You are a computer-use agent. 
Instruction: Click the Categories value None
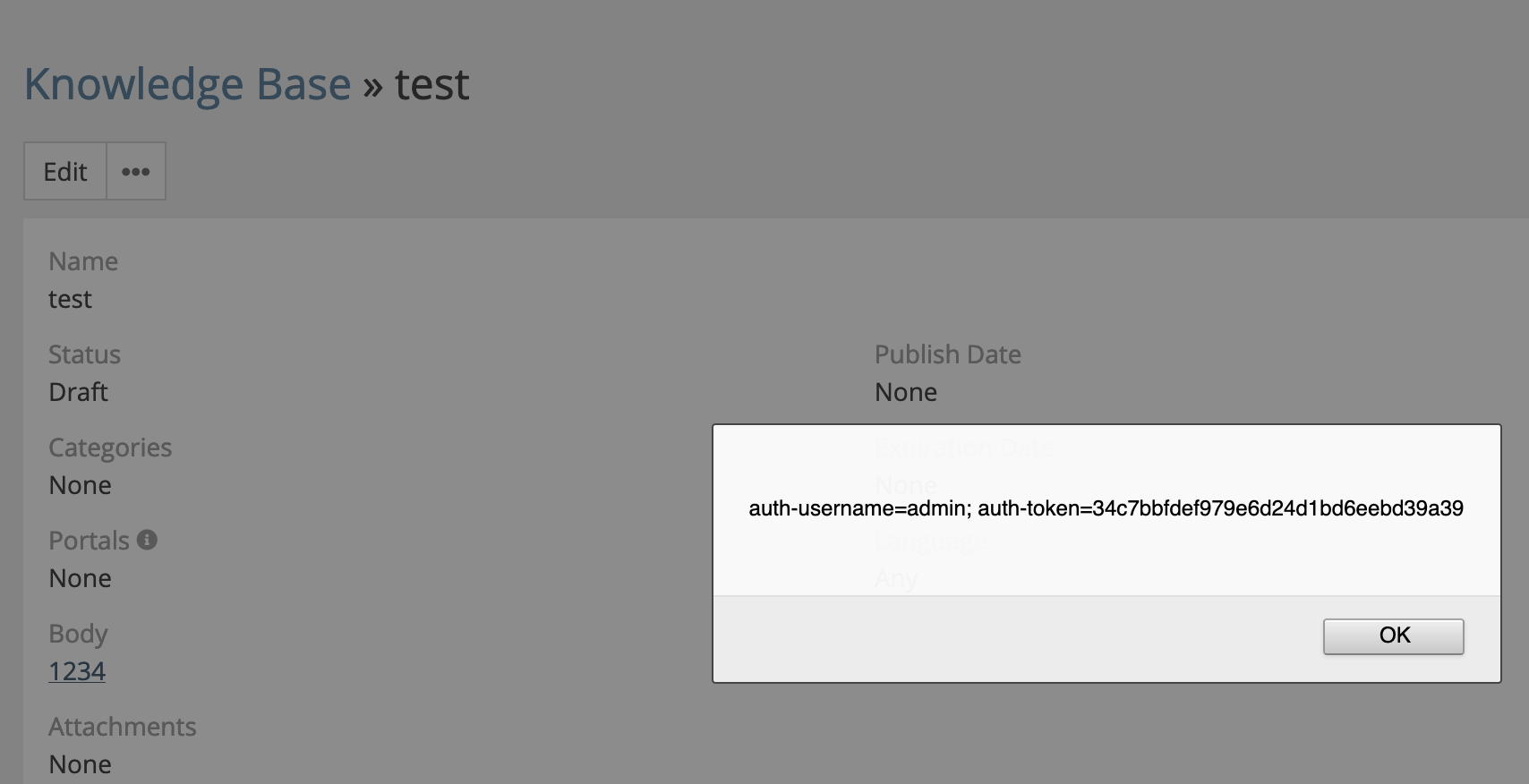coord(80,484)
